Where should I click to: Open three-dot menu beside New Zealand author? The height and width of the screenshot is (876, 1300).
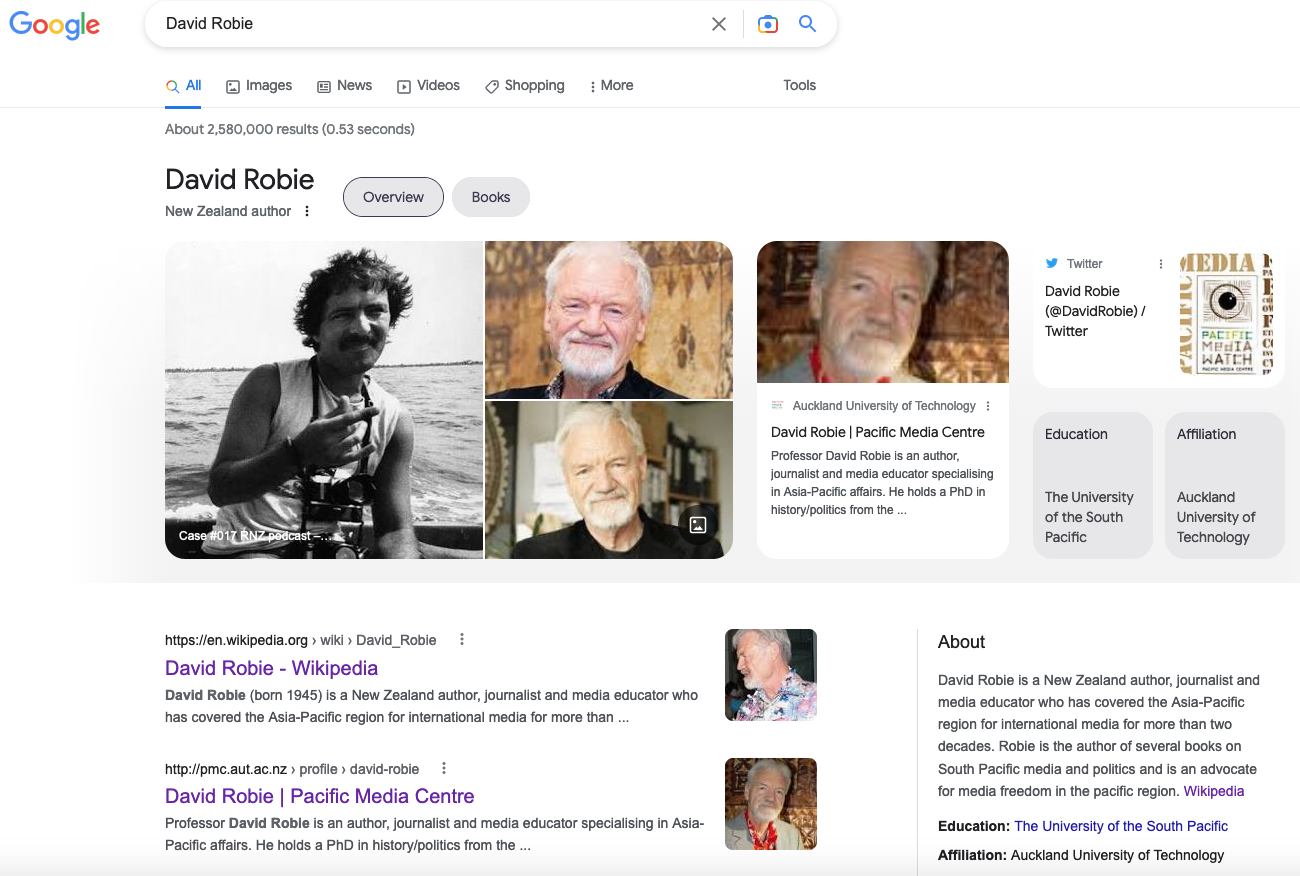tap(307, 211)
